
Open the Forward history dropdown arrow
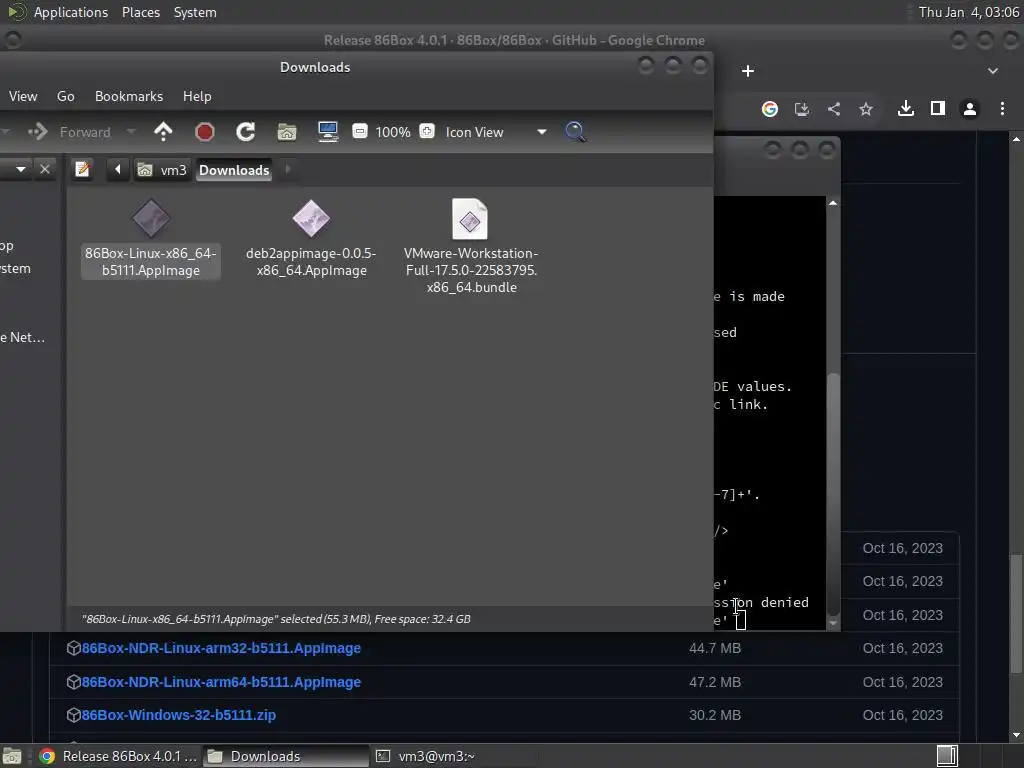click(x=131, y=132)
